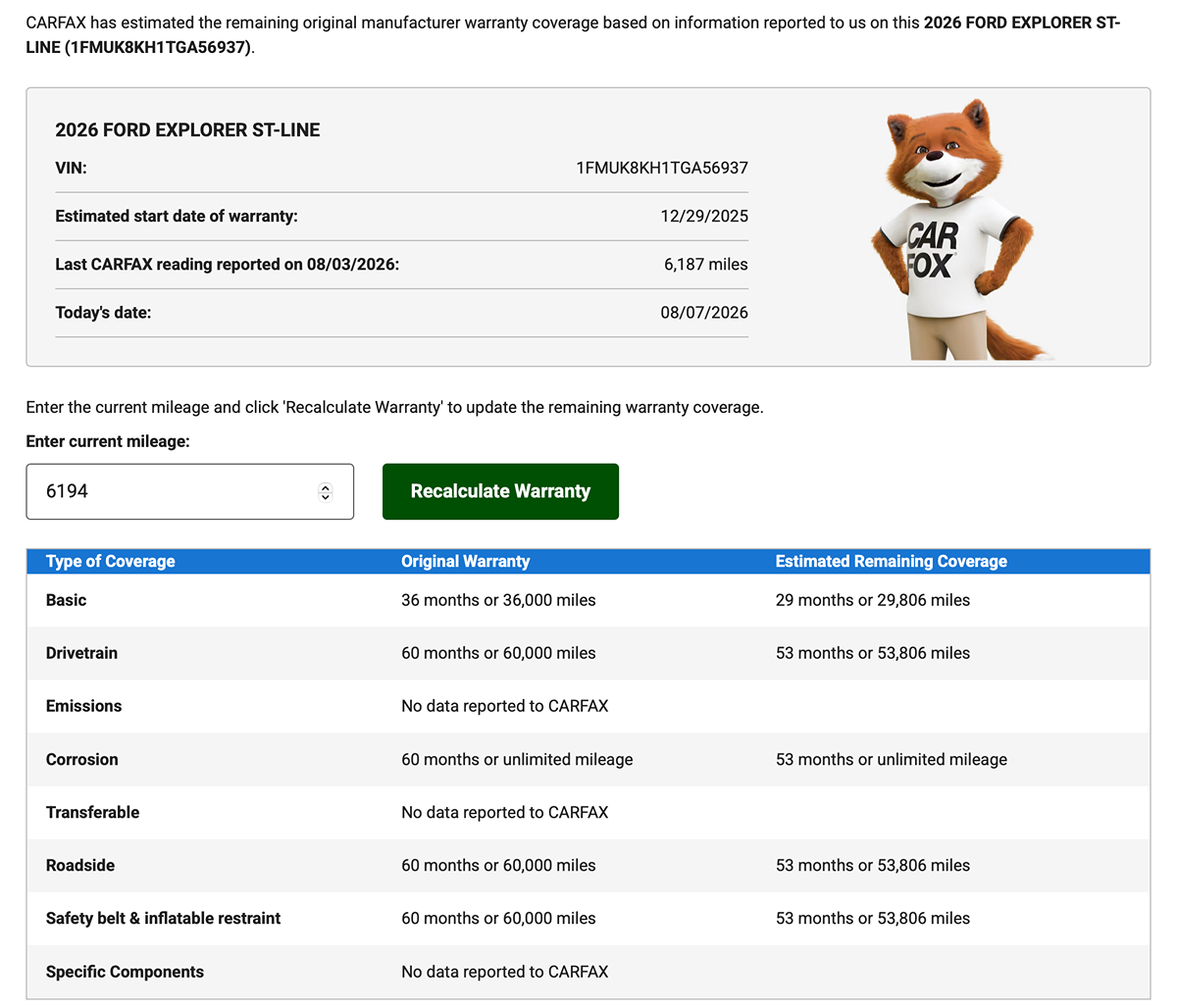Click the 'Enter current mileage:' label
Viewport: 1177px width, 1008px height.
[108, 441]
